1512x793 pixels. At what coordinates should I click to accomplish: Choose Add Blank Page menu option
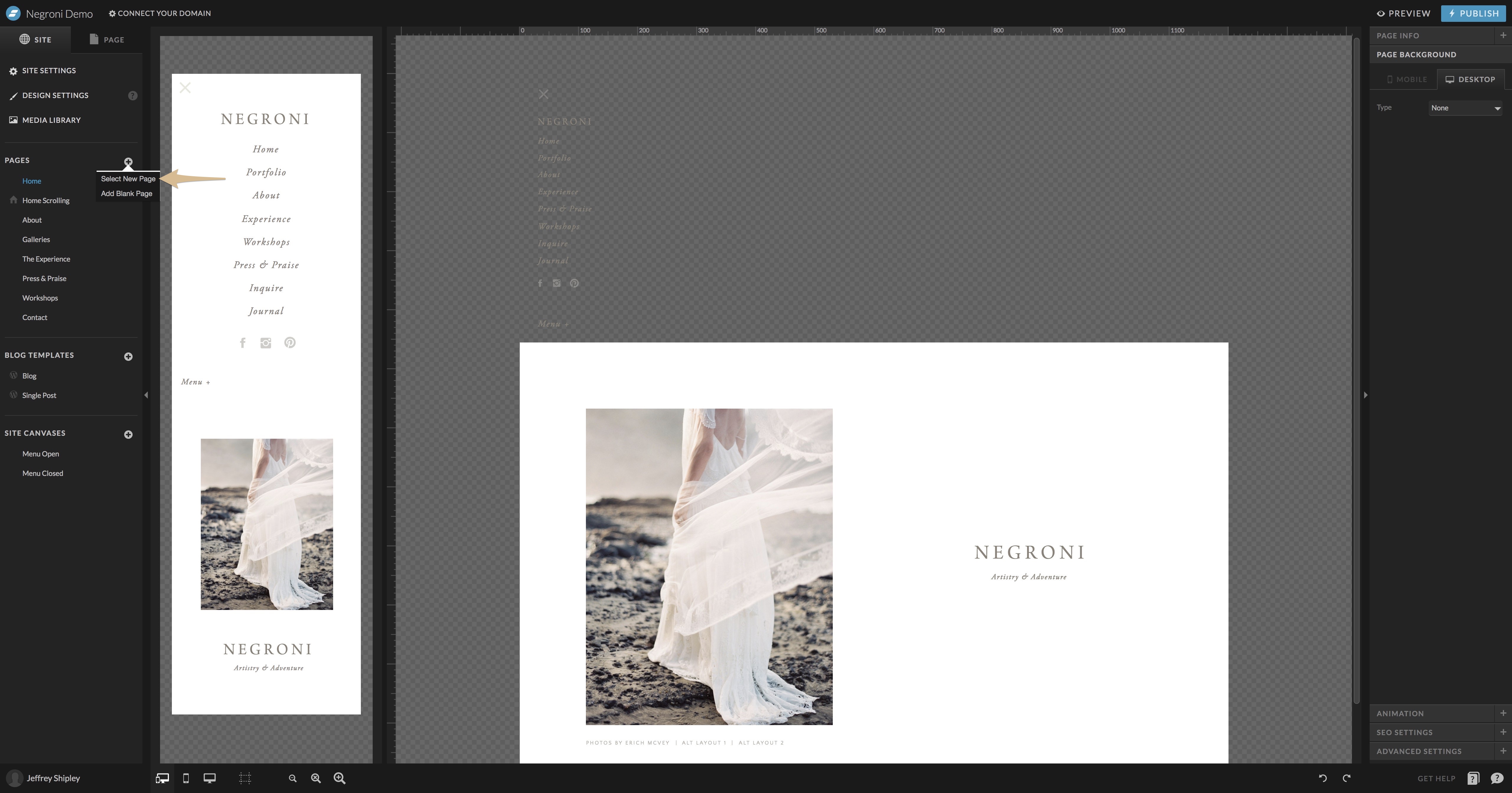tap(126, 194)
